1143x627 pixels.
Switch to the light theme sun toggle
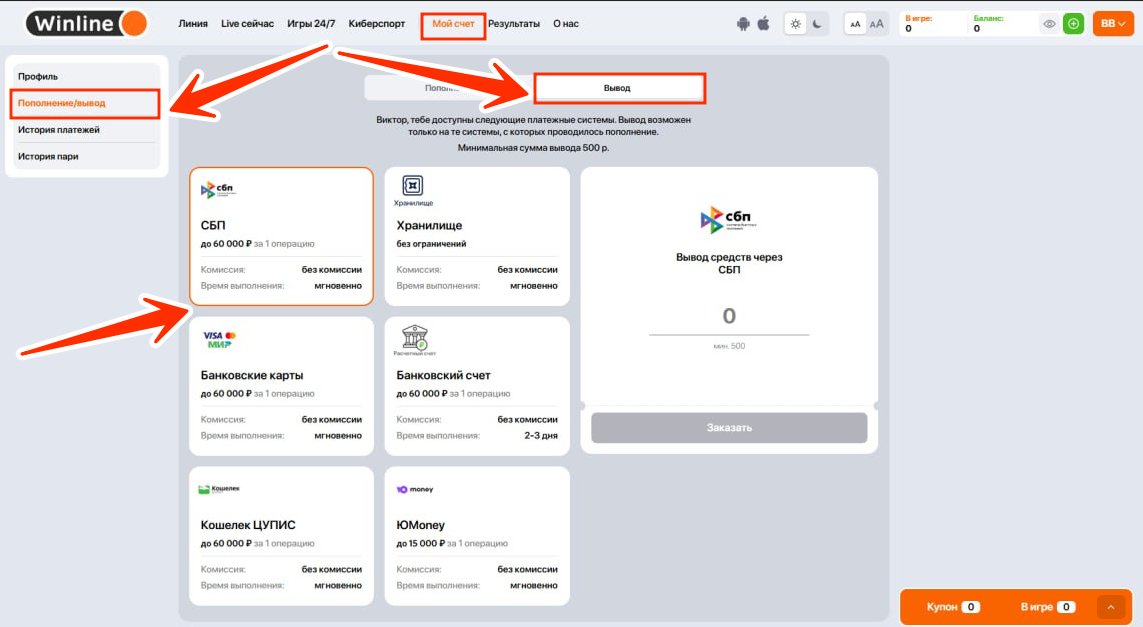[796, 24]
